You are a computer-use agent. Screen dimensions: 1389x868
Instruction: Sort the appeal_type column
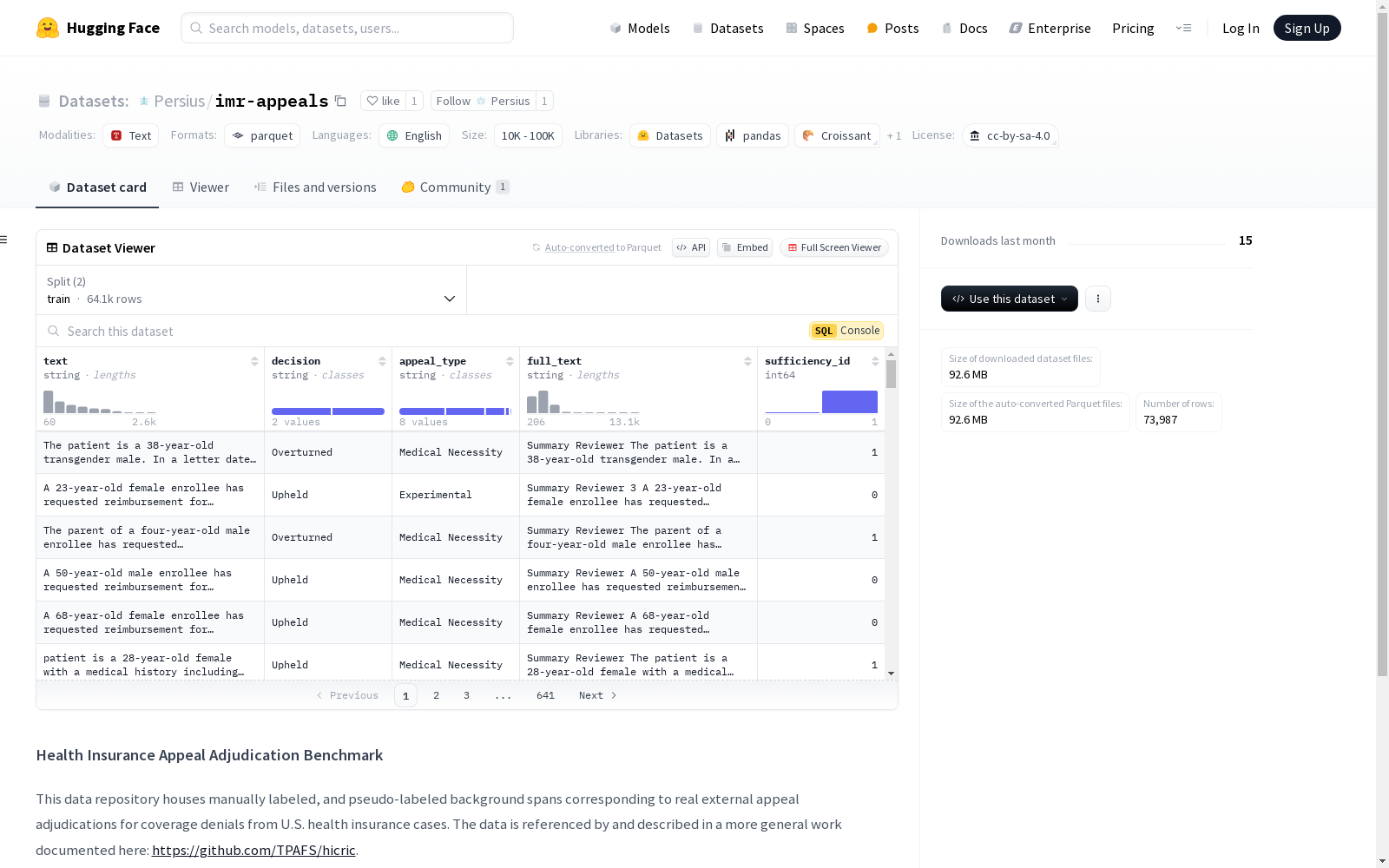pyautogui.click(x=510, y=361)
